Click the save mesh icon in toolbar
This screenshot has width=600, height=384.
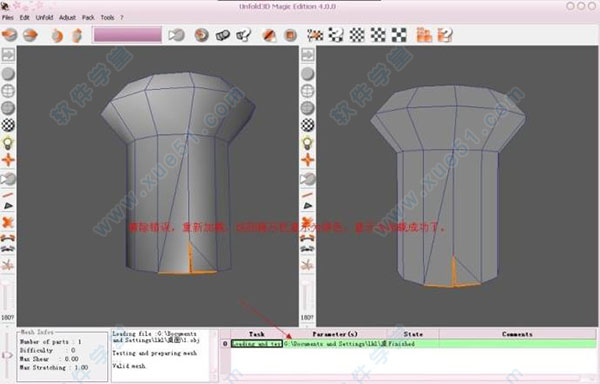click(x=30, y=35)
